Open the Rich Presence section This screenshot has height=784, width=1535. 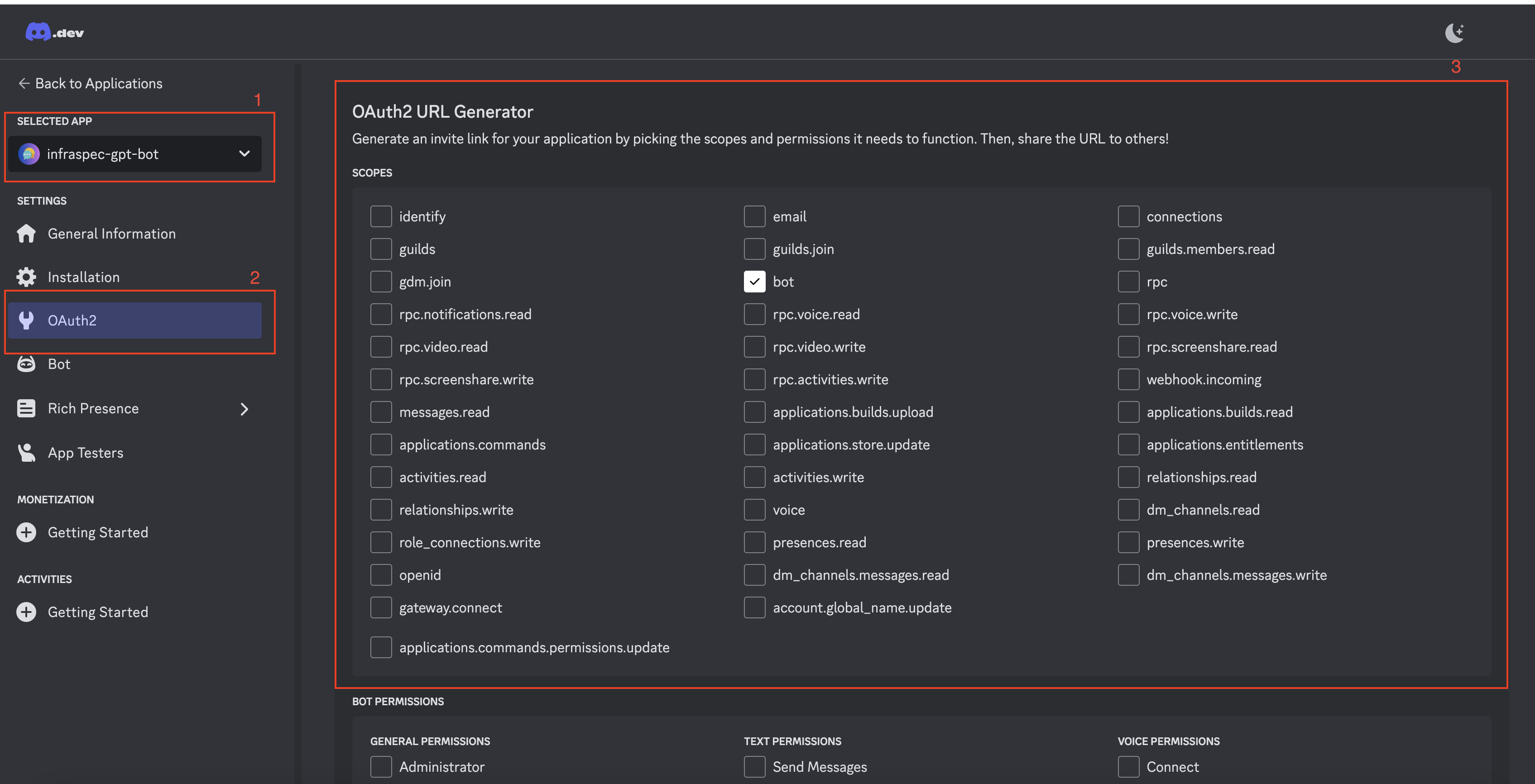135,409
